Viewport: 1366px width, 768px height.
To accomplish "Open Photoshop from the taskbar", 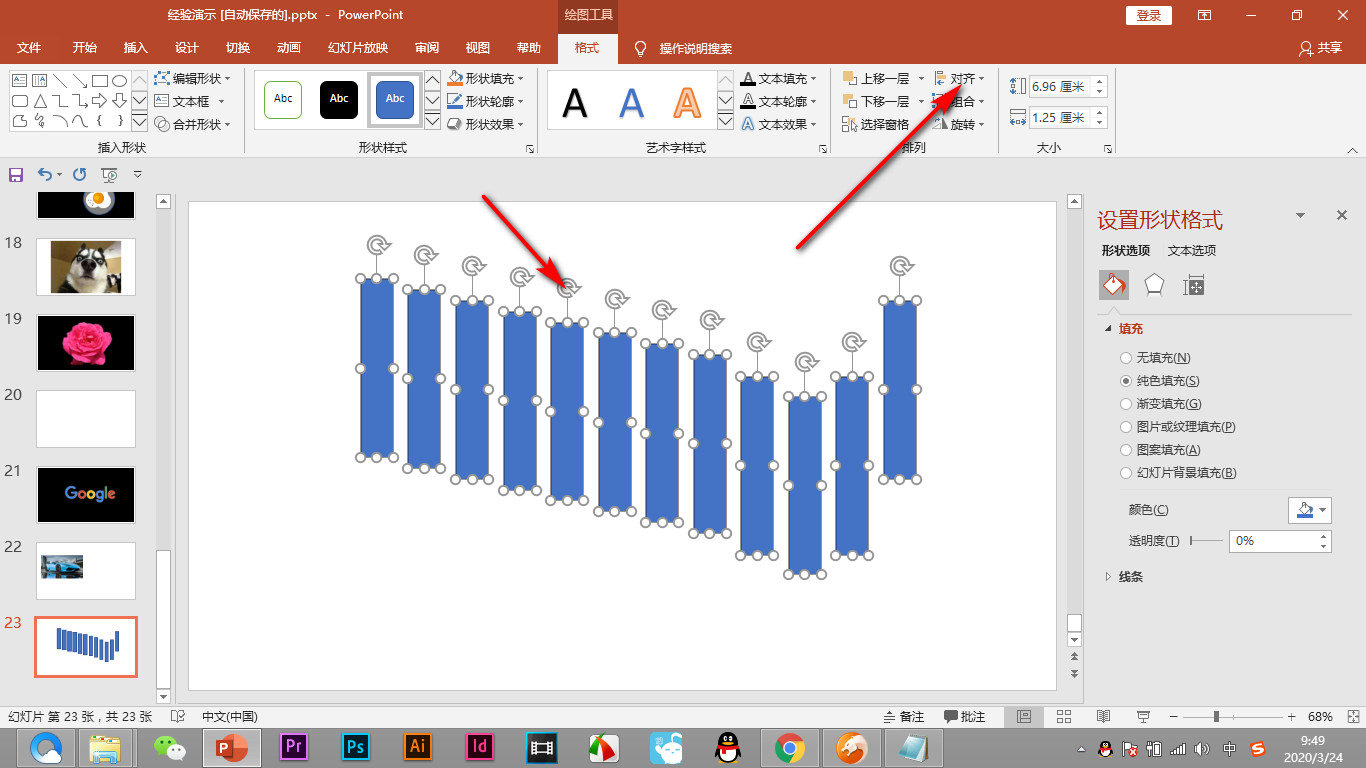I will 355,746.
